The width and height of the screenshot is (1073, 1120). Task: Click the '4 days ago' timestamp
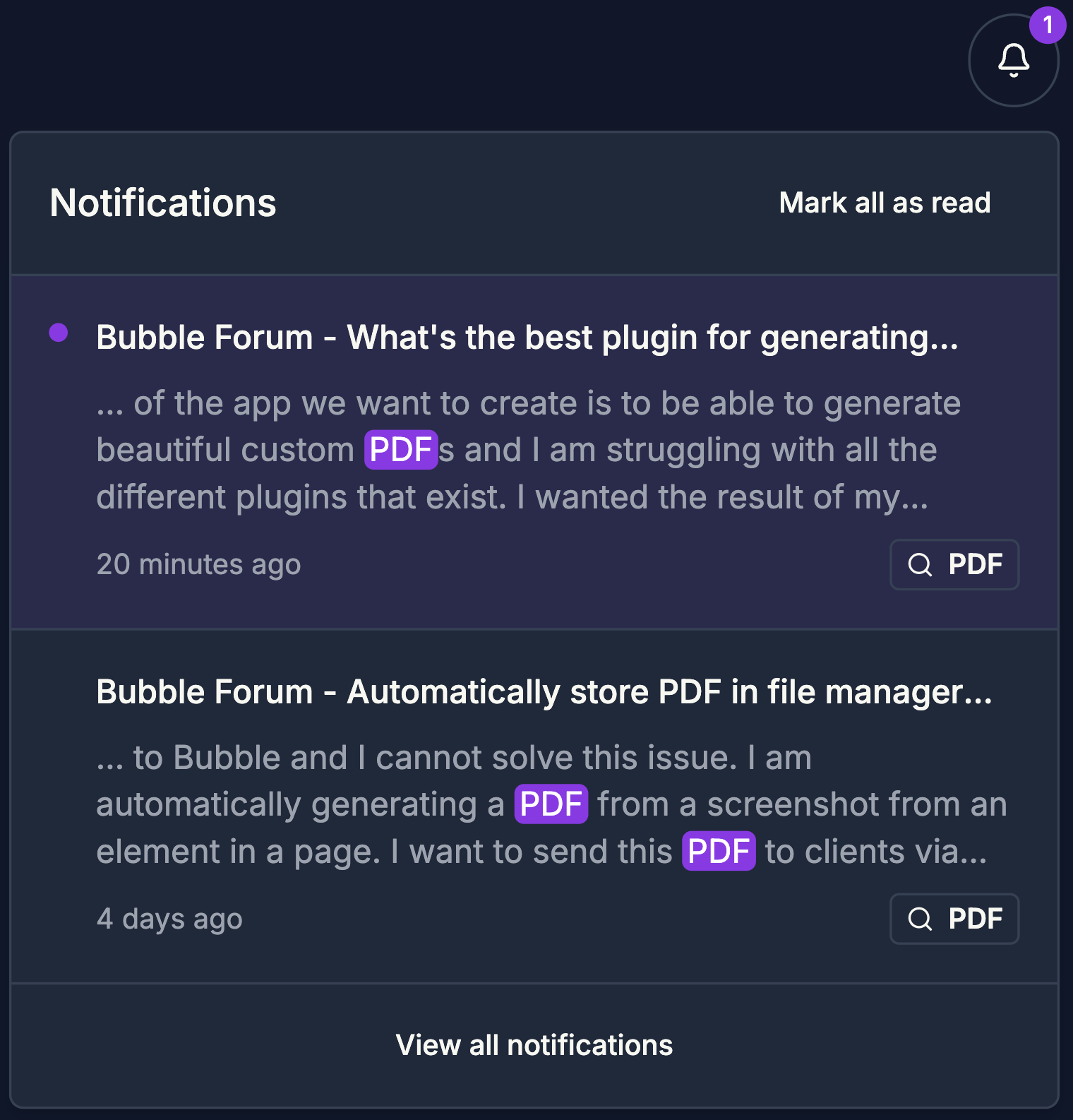(169, 919)
